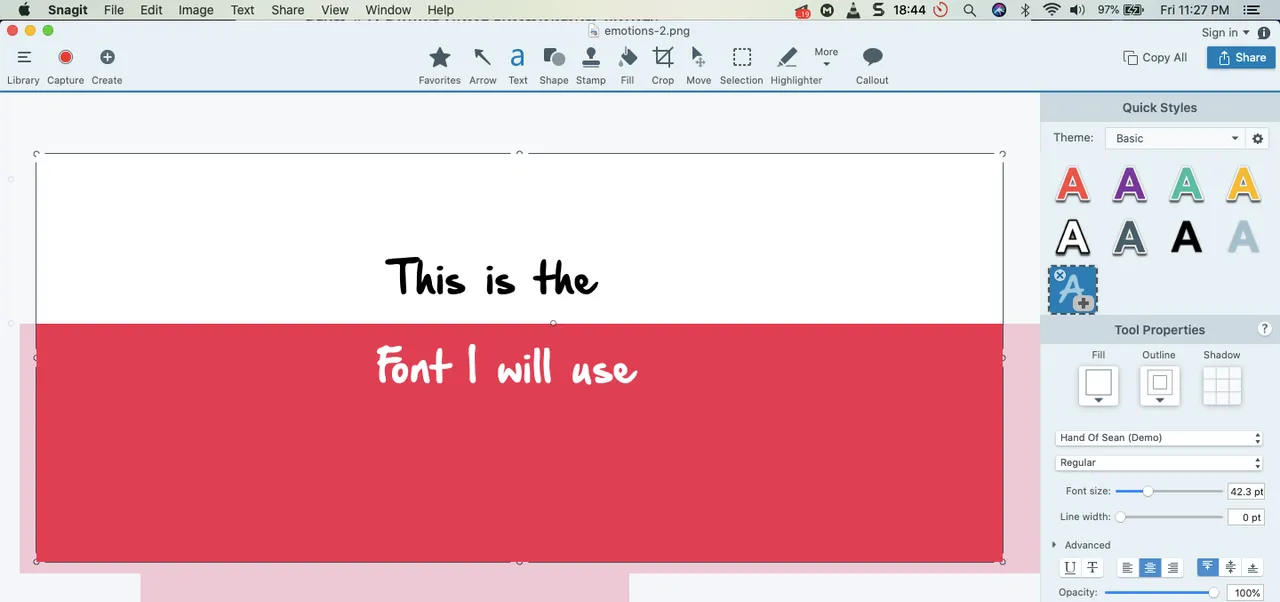This screenshot has height=602, width=1280.
Task: Open the Share menu in menu bar
Action: 288,10
